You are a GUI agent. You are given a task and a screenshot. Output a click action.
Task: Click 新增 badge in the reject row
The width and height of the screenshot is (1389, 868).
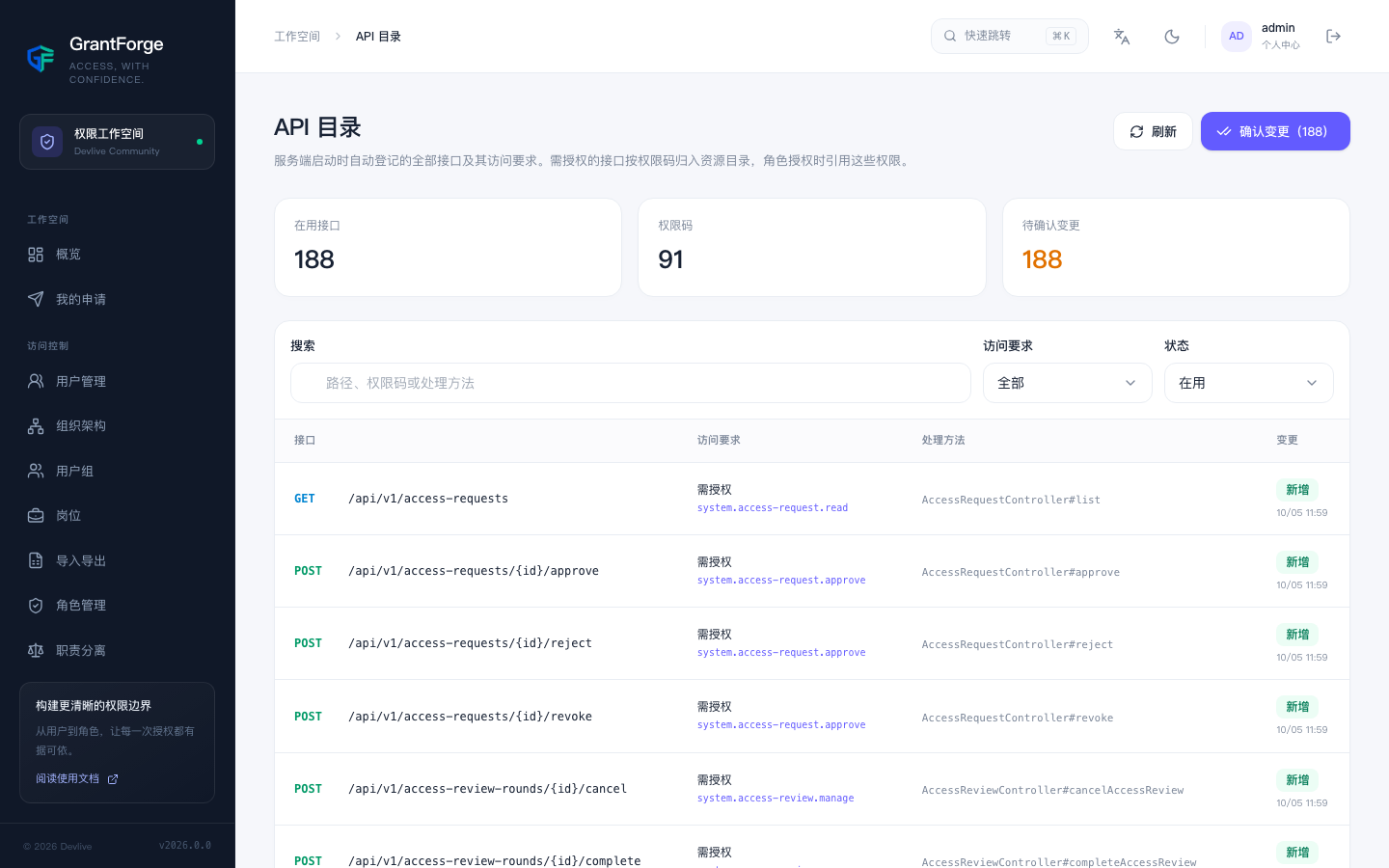coord(1297,635)
